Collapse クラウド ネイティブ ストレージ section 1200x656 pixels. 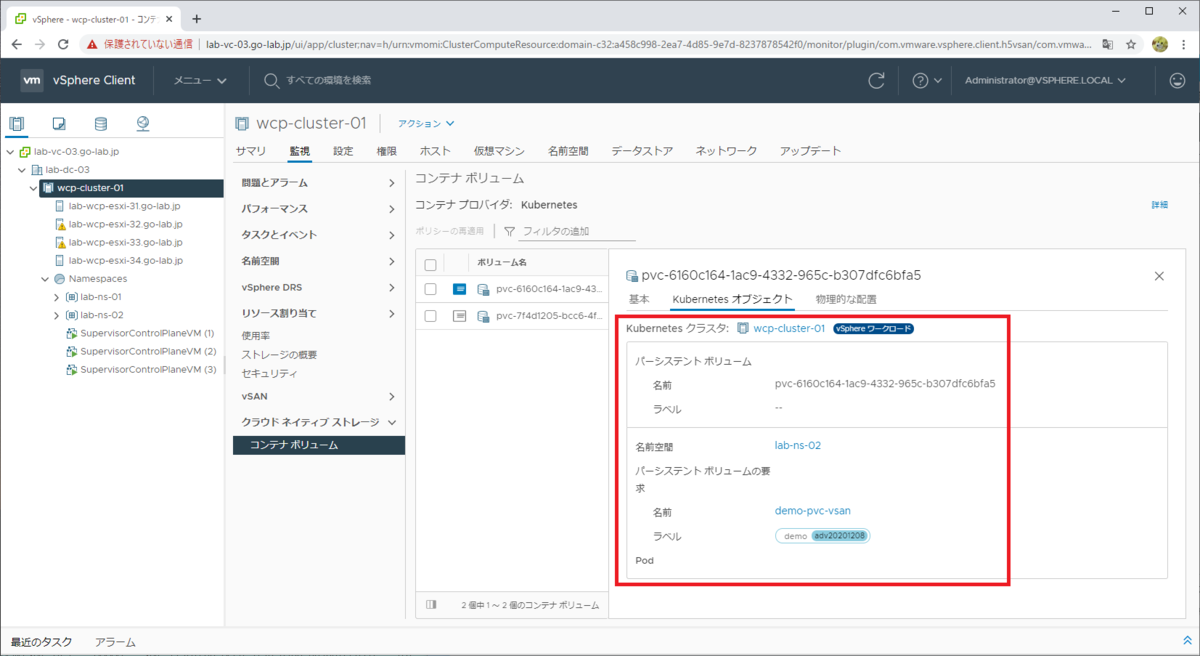click(319, 423)
